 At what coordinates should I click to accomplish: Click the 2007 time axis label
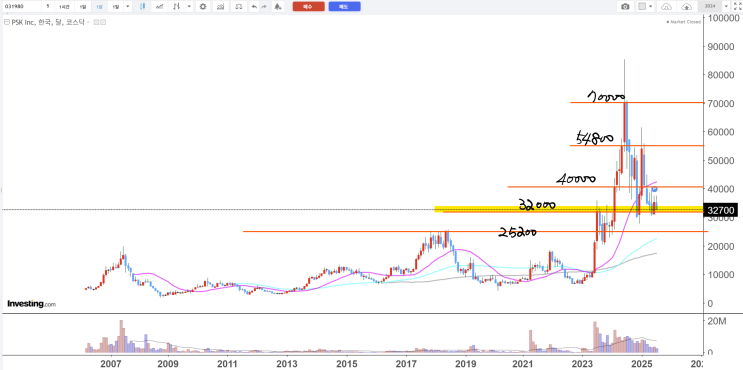pos(111,363)
